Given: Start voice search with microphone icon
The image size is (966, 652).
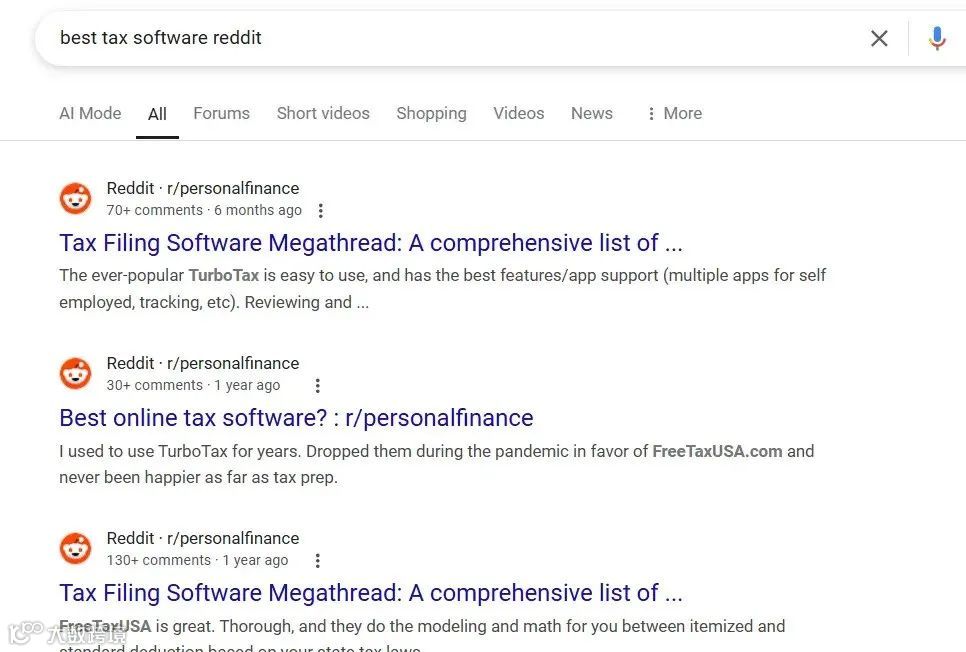Looking at the screenshot, I should (x=937, y=38).
